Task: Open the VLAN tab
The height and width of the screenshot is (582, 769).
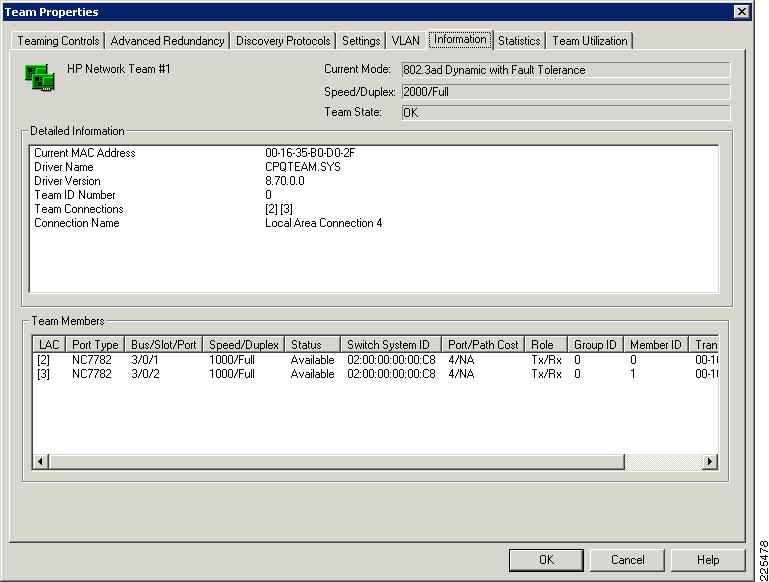Action: pos(406,41)
